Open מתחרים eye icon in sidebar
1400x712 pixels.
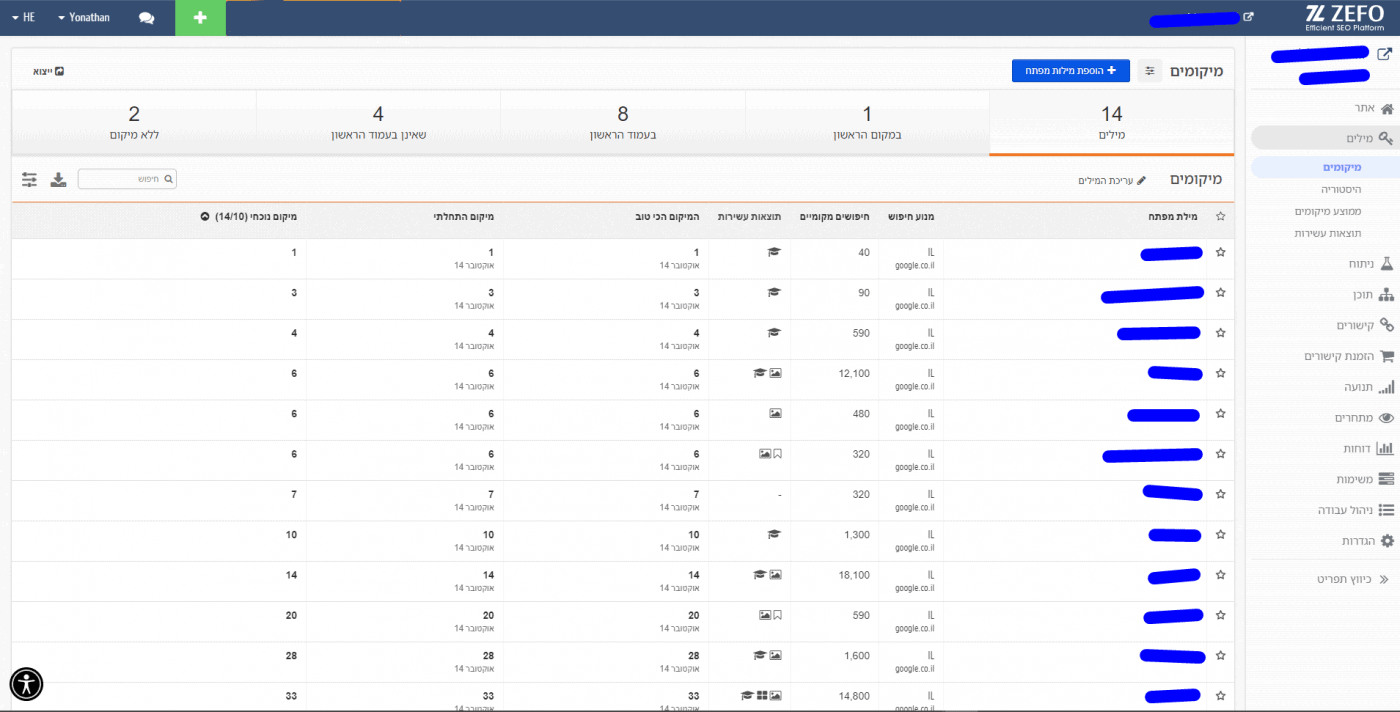tap(1386, 418)
